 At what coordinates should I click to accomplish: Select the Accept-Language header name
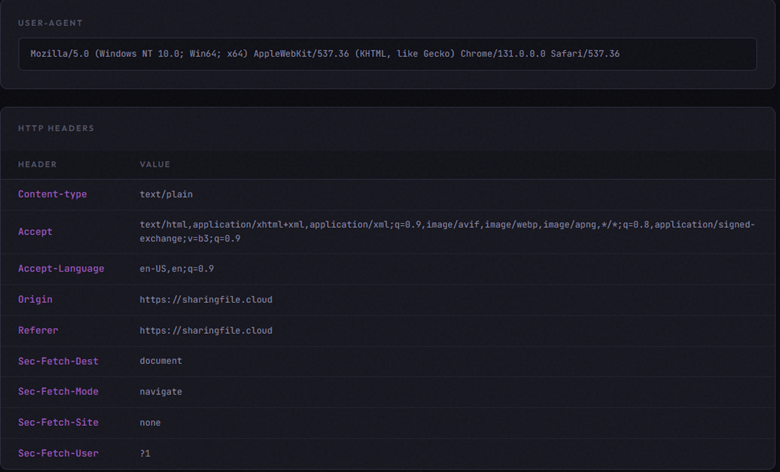coord(61,269)
